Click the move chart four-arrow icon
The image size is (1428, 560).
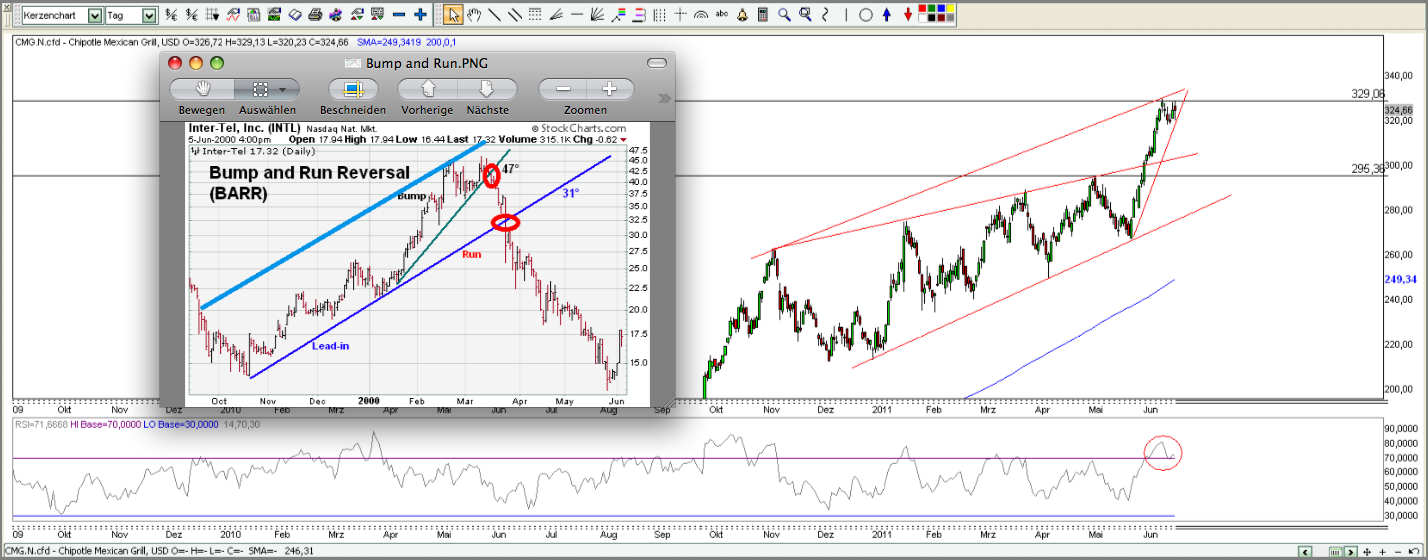tap(1366, 552)
